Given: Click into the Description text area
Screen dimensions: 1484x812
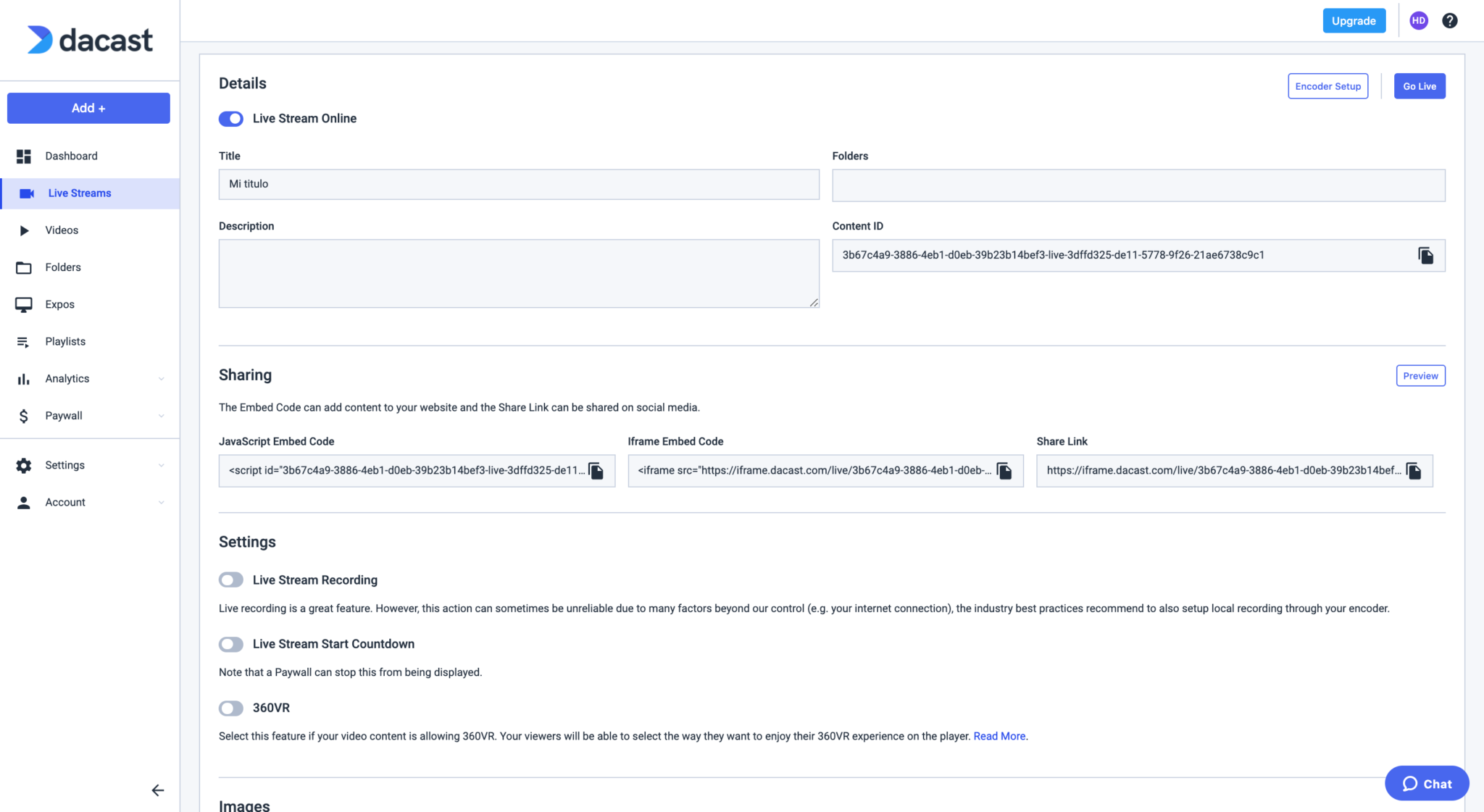Looking at the screenshot, I should pos(518,274).
